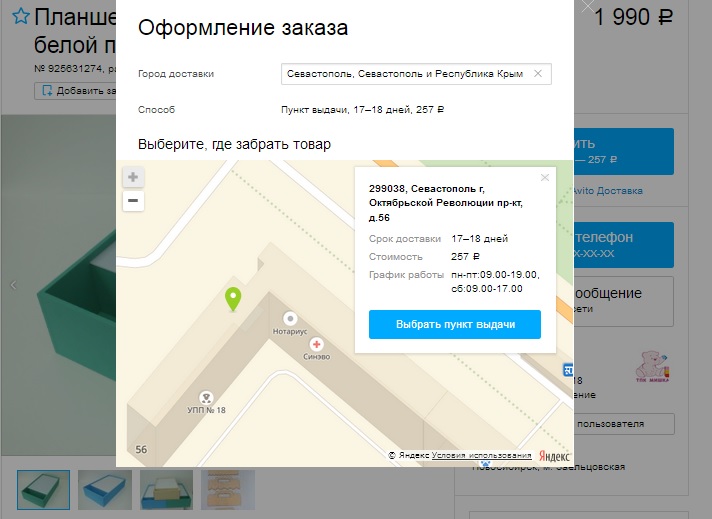Select the second blue box thumbnail

pos(104,489)
